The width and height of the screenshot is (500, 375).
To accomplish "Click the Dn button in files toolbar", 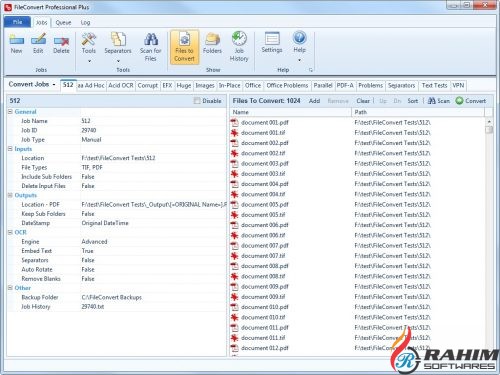I will [x=397, y=101].
